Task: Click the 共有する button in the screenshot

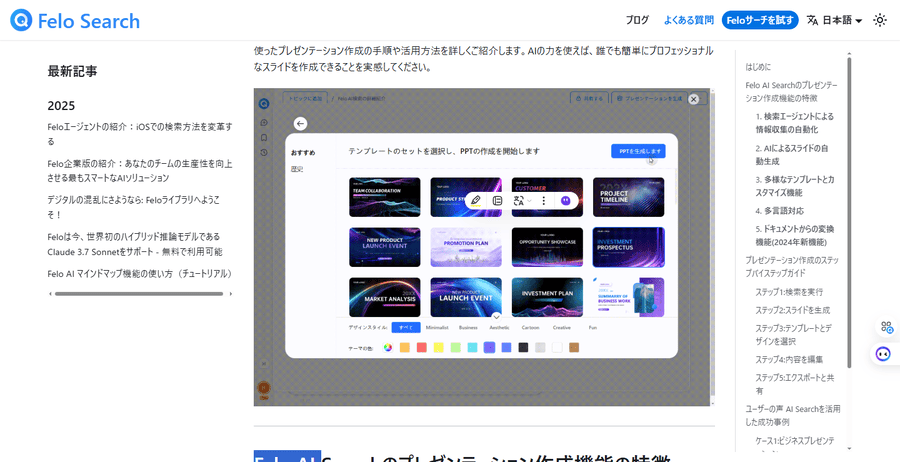Action: point(589,98)
